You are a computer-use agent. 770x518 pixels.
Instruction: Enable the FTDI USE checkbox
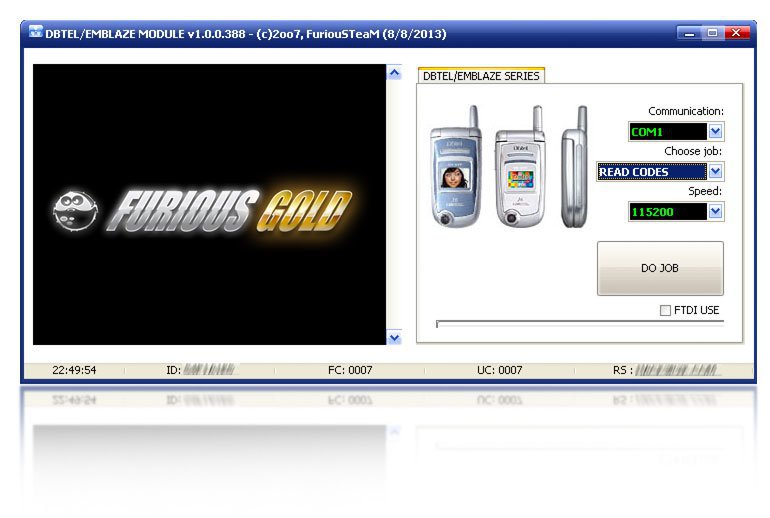665,310
